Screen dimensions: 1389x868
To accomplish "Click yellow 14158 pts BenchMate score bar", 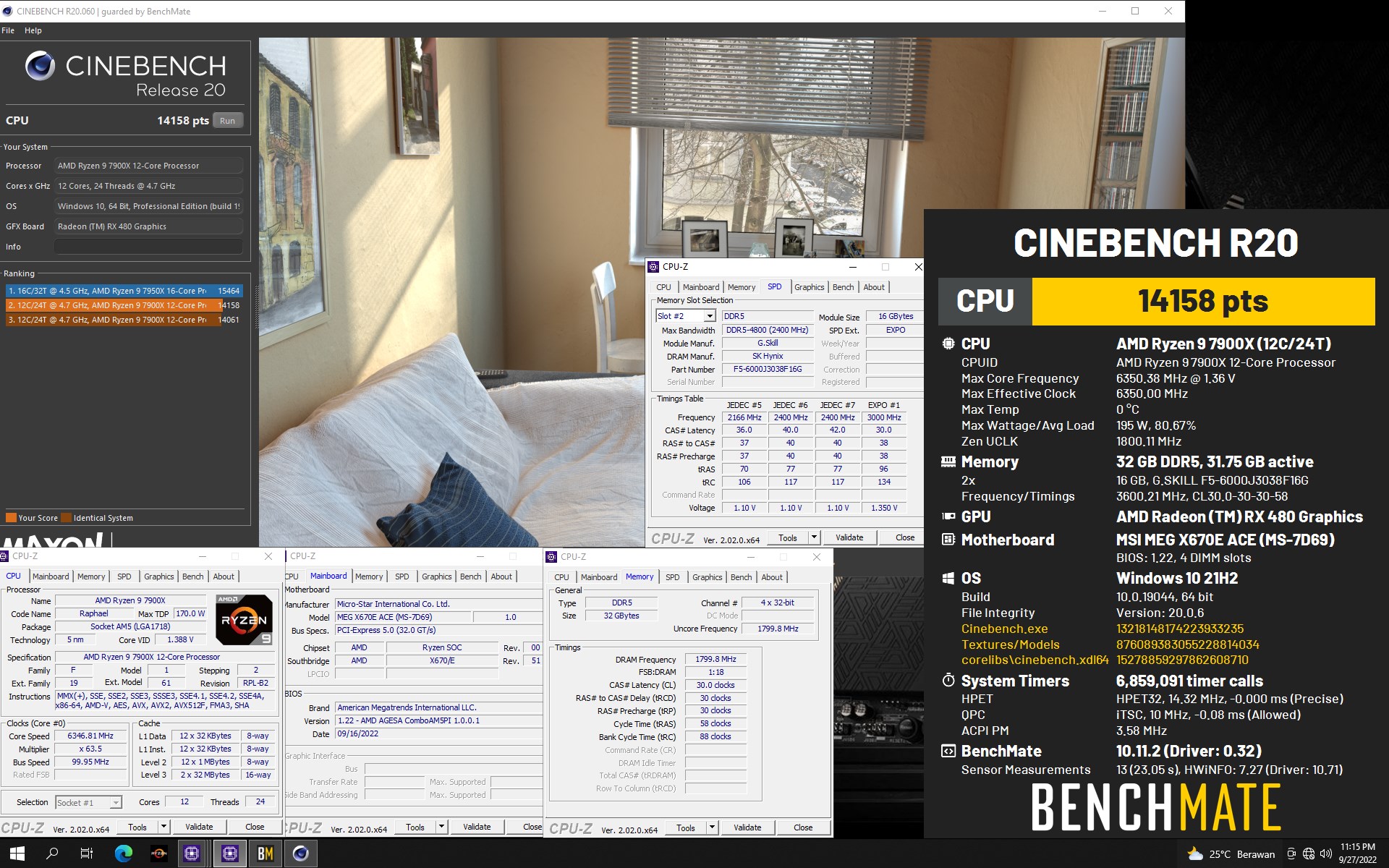I will click(x=1203, y=302).
